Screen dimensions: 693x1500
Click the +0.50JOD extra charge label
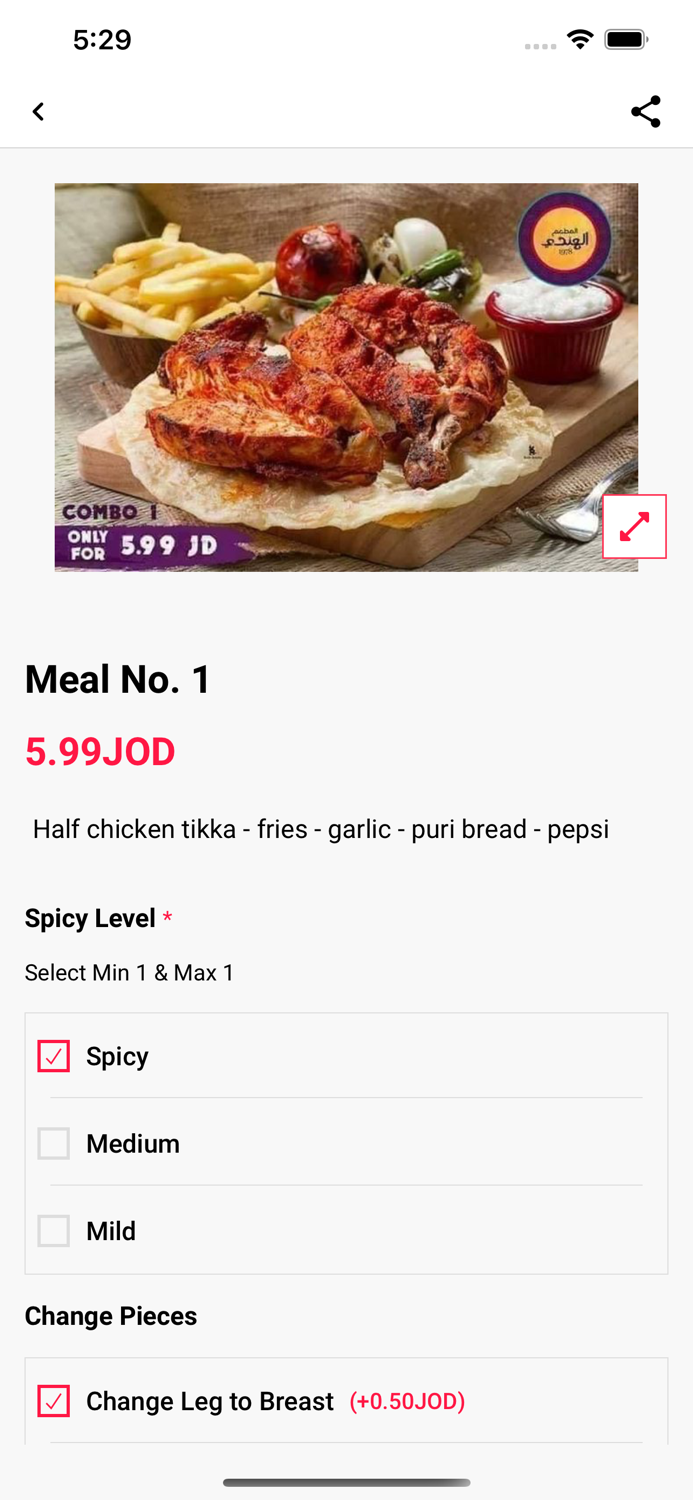[407, 1402]
